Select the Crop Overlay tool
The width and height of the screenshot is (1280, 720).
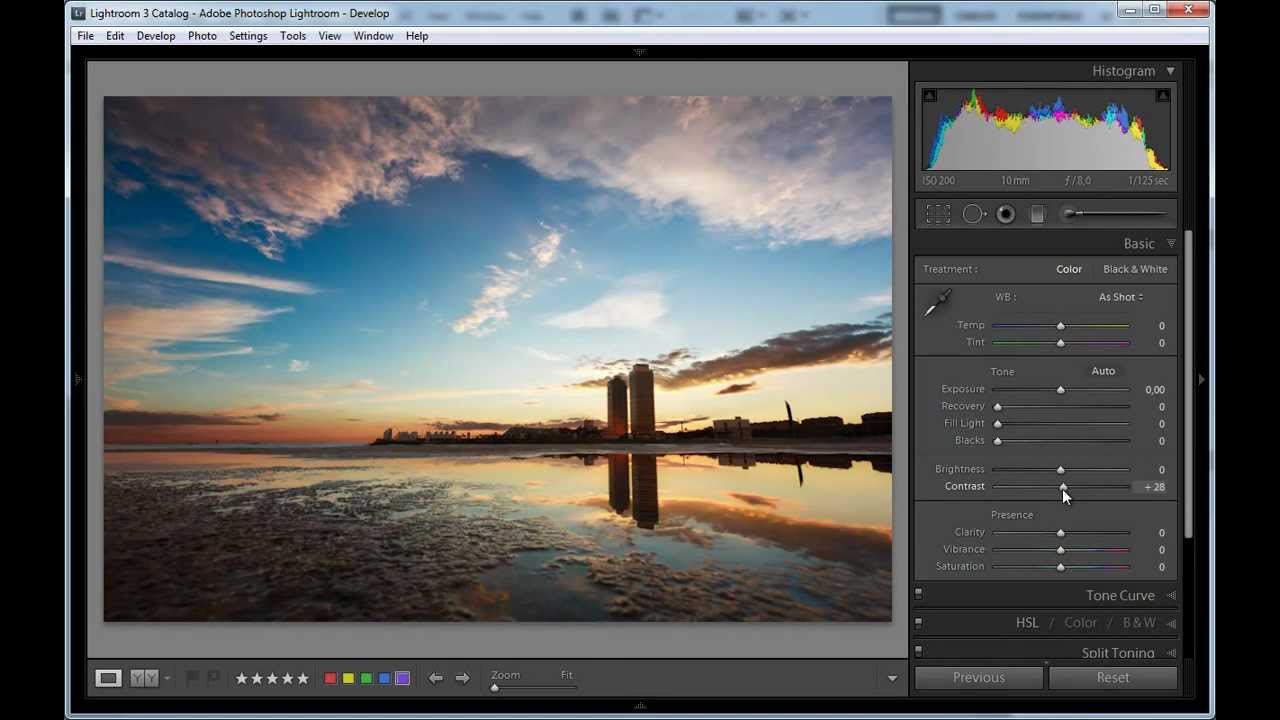(x=938, y=214)
